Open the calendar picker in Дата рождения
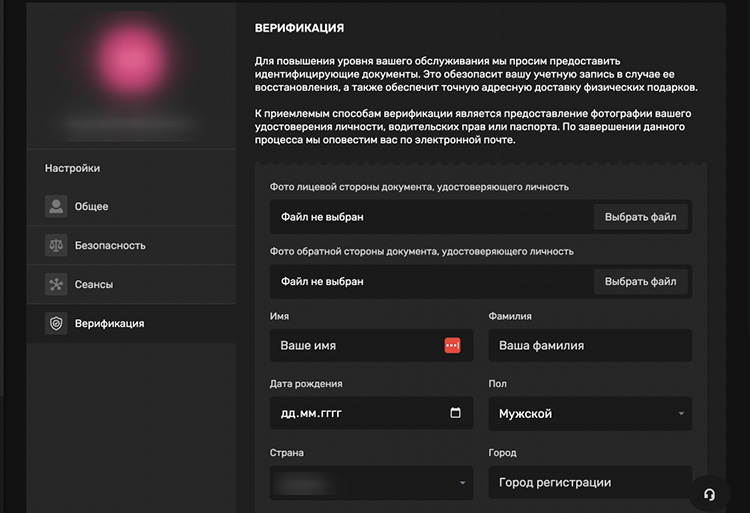750x513 pixels. pos(455,413)
